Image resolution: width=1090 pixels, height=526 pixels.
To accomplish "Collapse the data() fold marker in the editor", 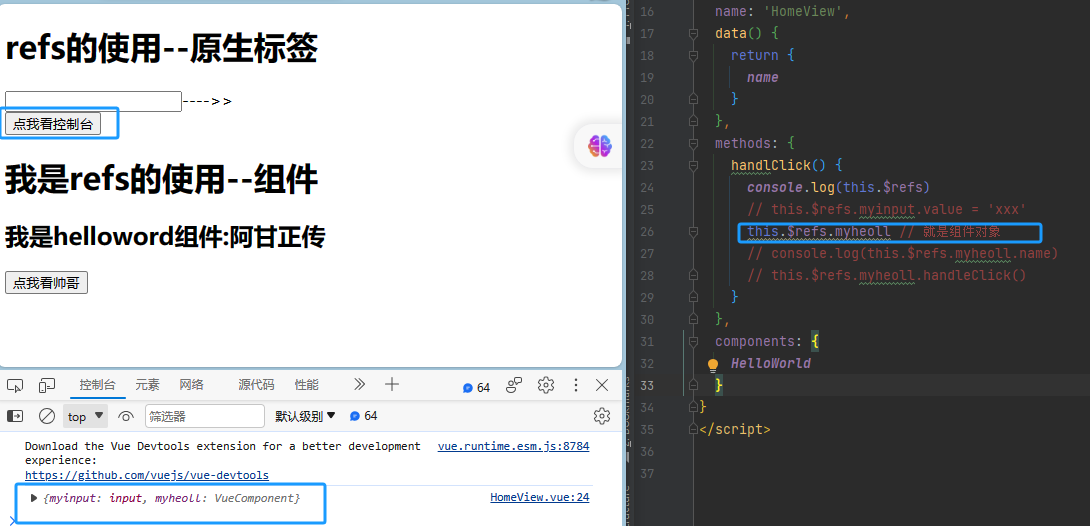I will [x=693, y=33].
